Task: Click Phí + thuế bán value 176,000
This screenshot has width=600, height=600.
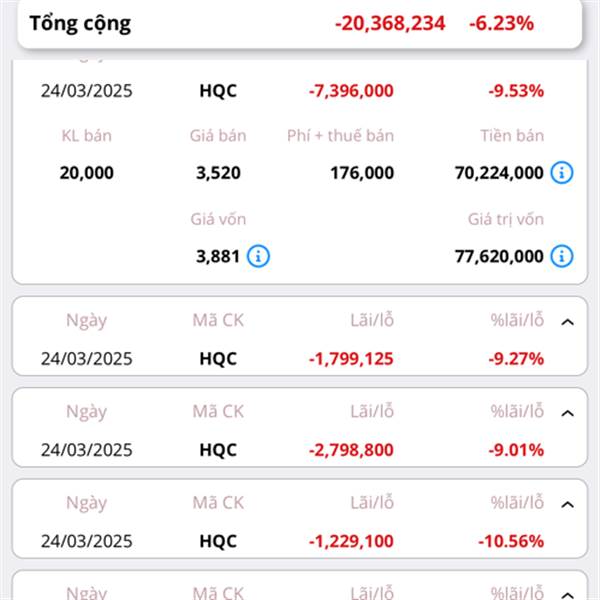Action: 362,173
